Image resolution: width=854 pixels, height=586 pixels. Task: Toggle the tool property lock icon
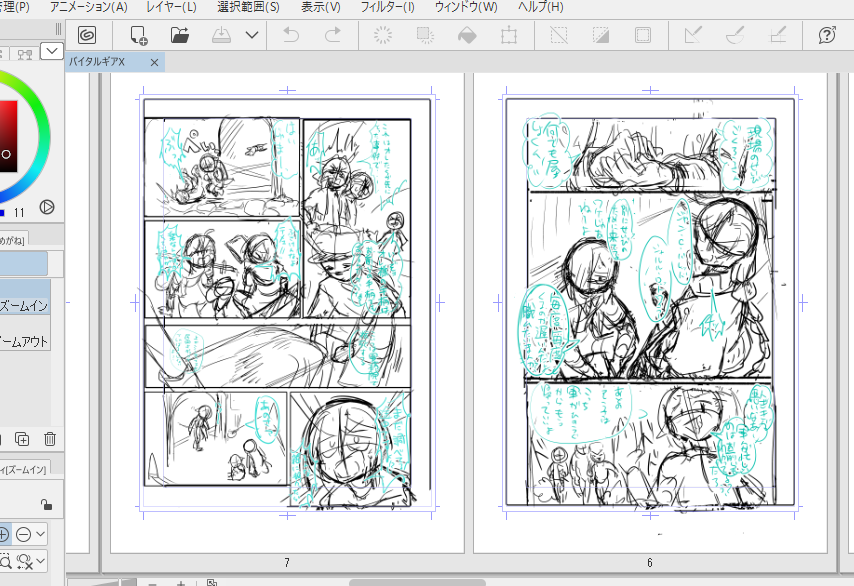[x=46, y=504]
